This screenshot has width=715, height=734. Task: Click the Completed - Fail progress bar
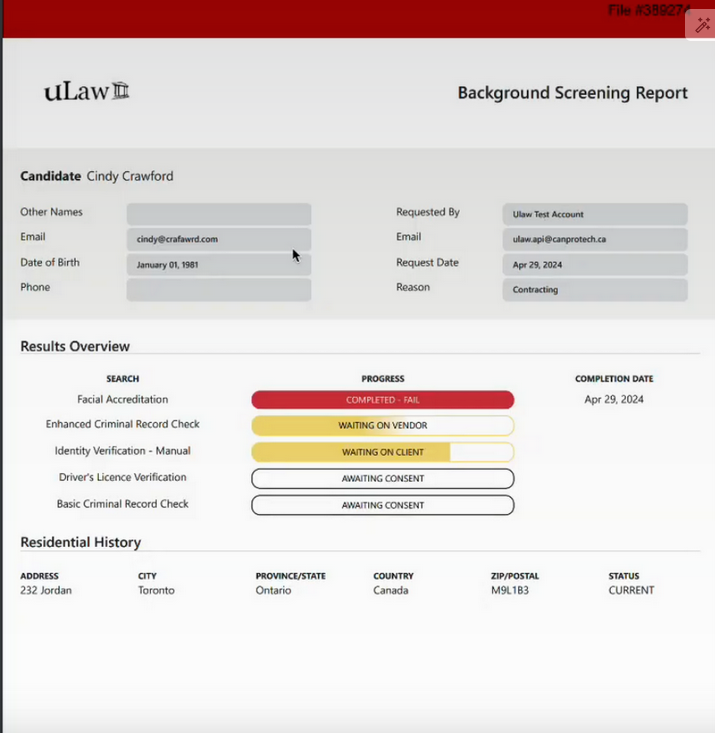tap(383, 400)
